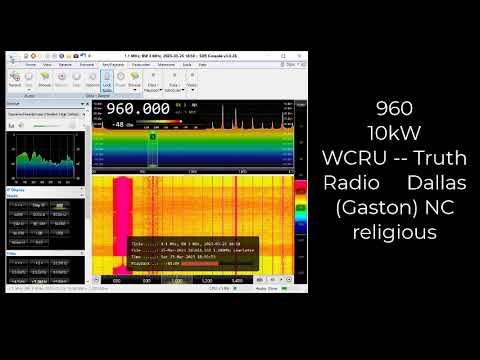This screenshot has width=480, height=360.
Task: Open the Tools ribbon tab
Action: 187,65
